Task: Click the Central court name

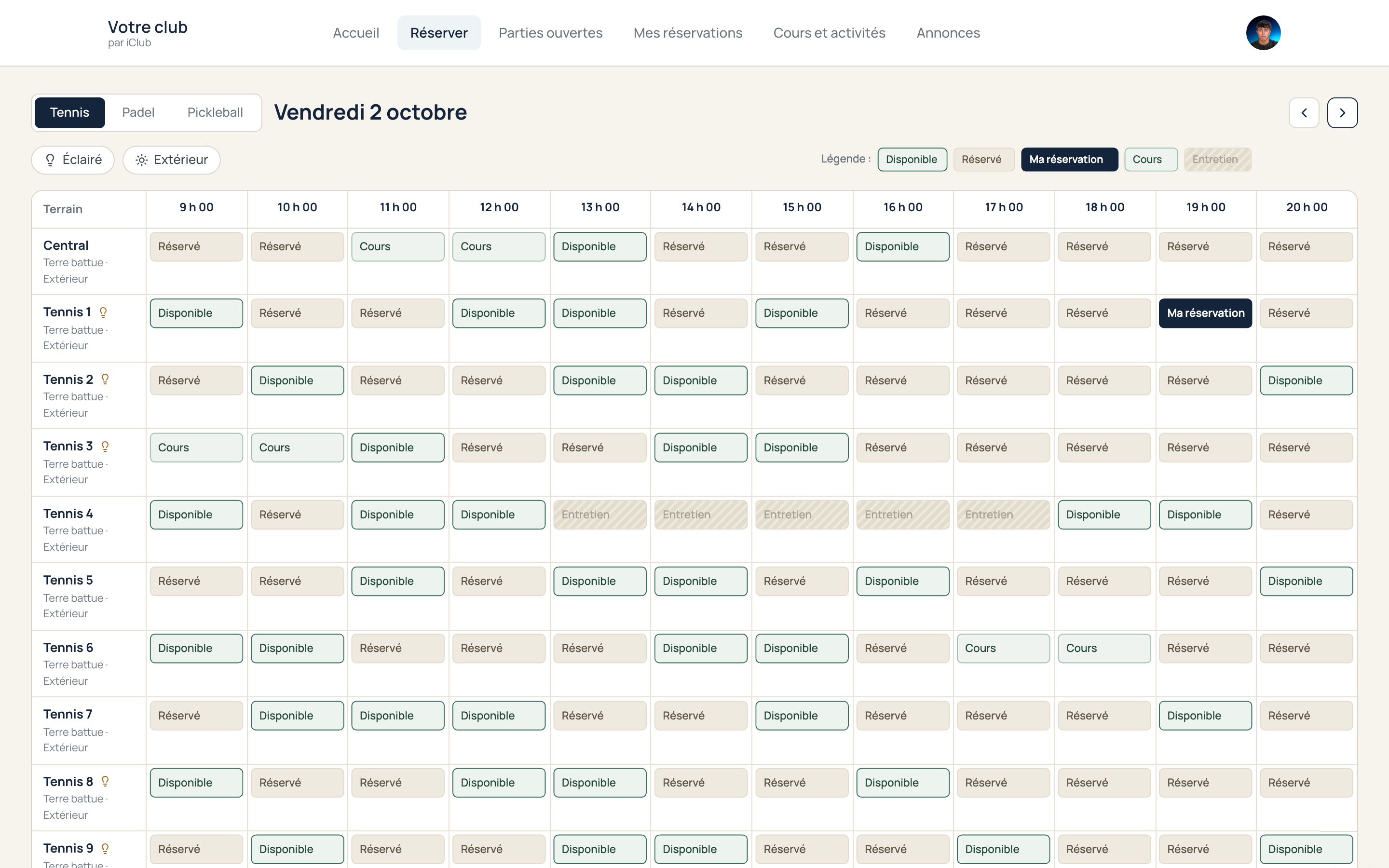Action: click(66, 246)
